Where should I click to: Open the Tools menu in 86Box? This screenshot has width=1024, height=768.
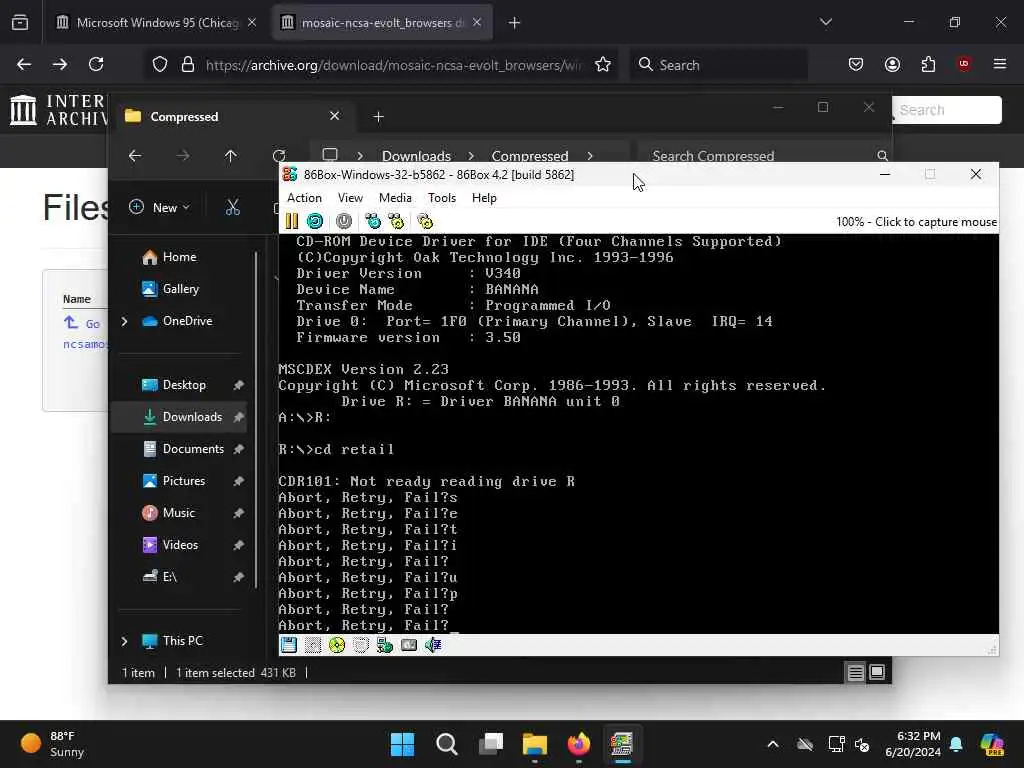coord(441,198)
